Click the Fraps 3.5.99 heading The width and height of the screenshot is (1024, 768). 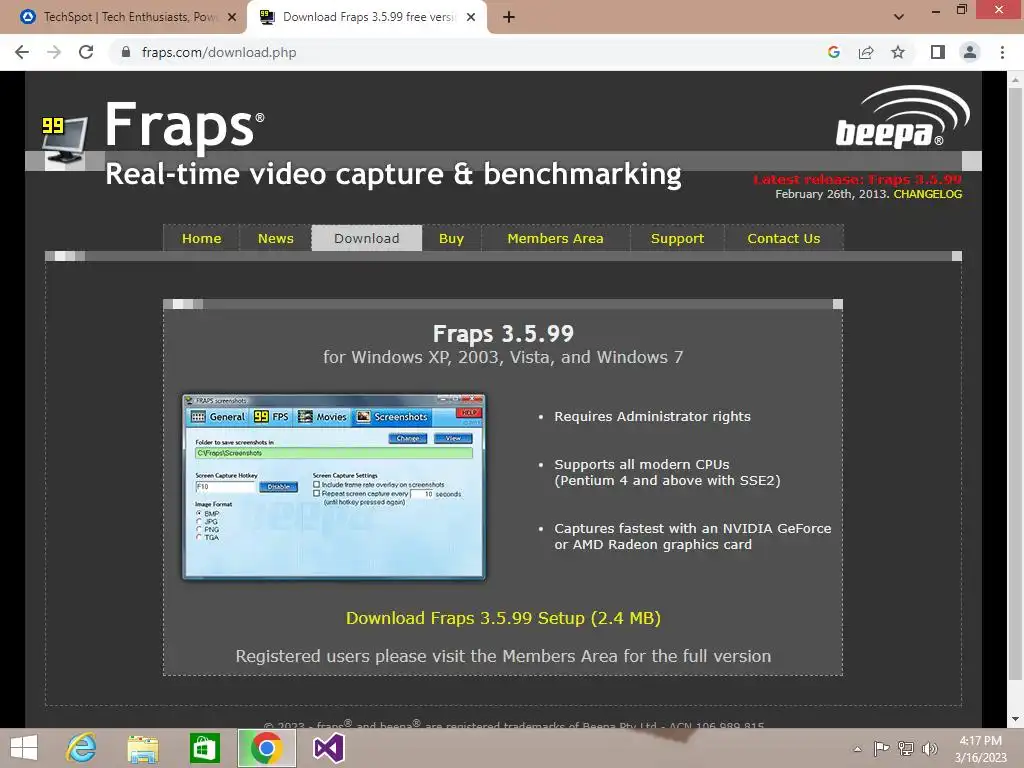(503, 334)
